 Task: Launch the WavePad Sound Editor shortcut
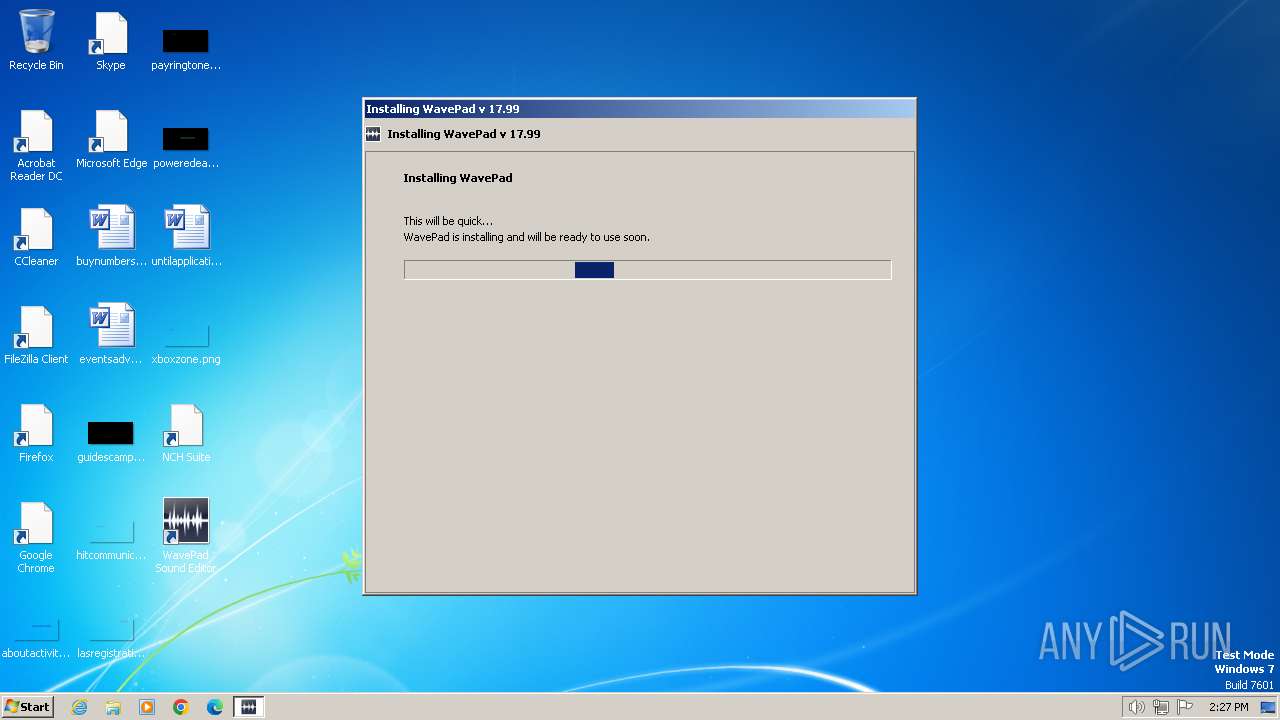[186, 536]
